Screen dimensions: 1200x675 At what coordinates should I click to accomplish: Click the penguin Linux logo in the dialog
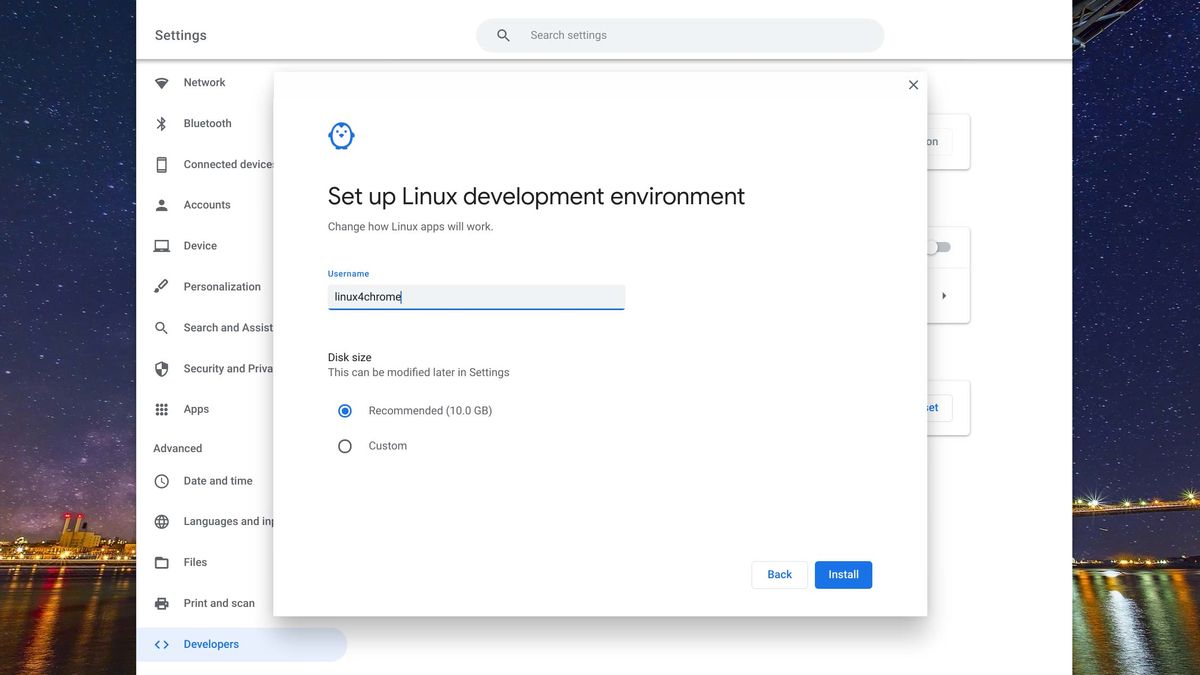click(341, 135)
